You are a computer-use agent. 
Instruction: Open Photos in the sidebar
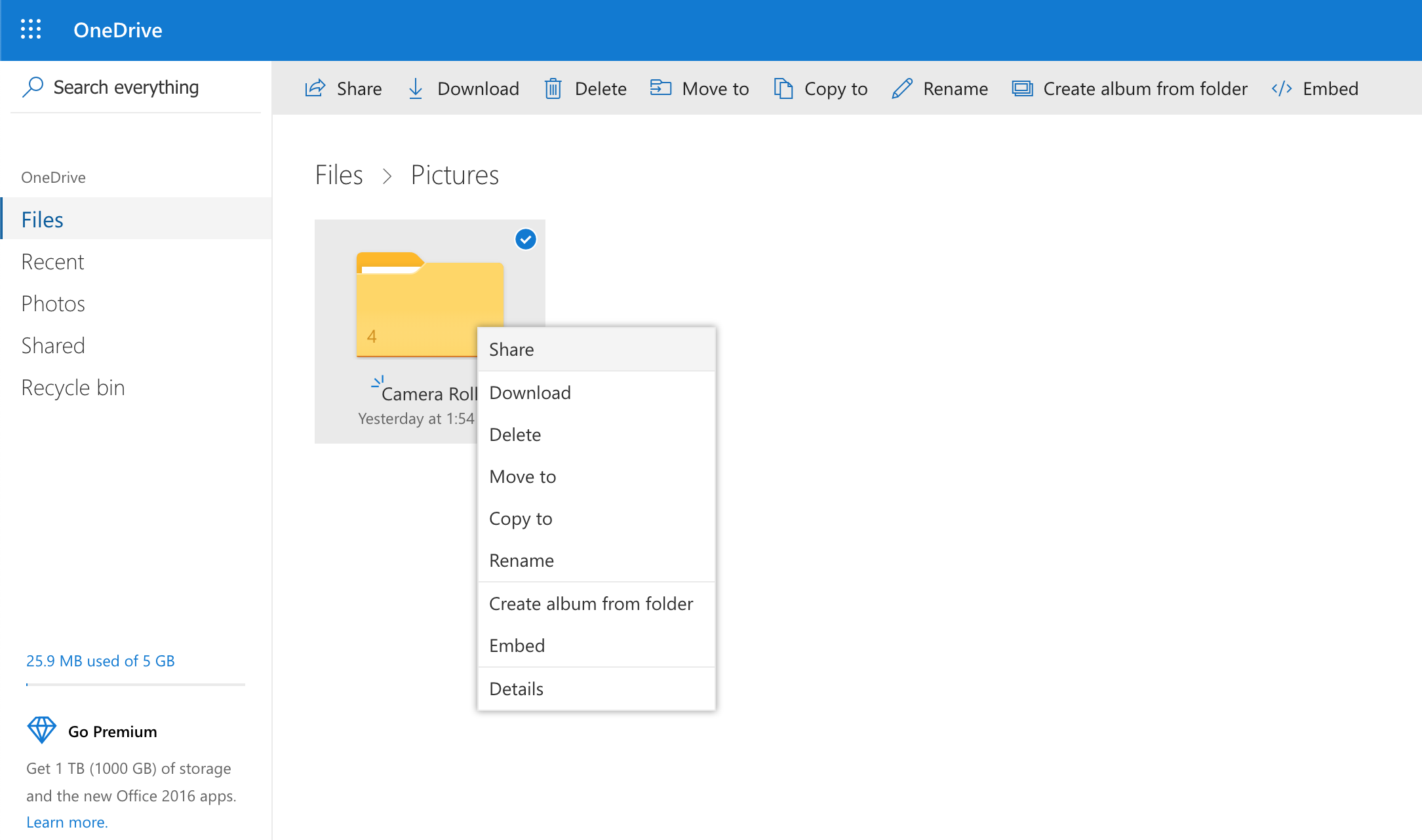tap(136, 303)
